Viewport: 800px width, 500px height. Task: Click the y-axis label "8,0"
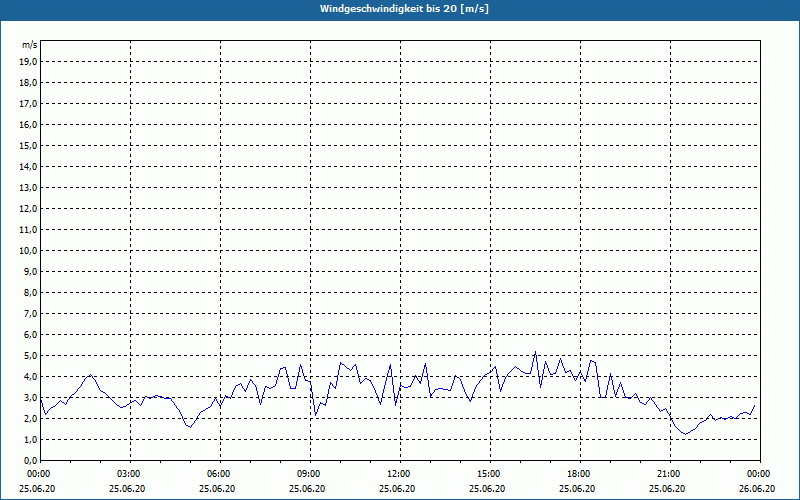30,292
